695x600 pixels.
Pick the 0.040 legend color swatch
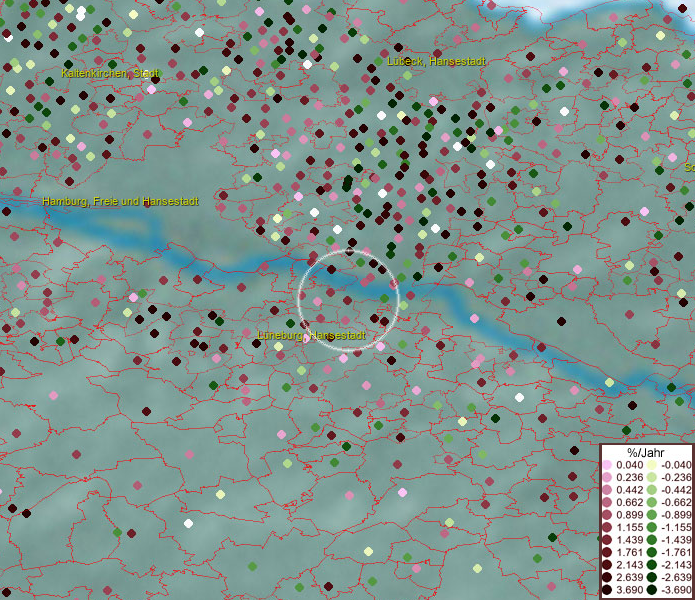[x=607, y=465]
